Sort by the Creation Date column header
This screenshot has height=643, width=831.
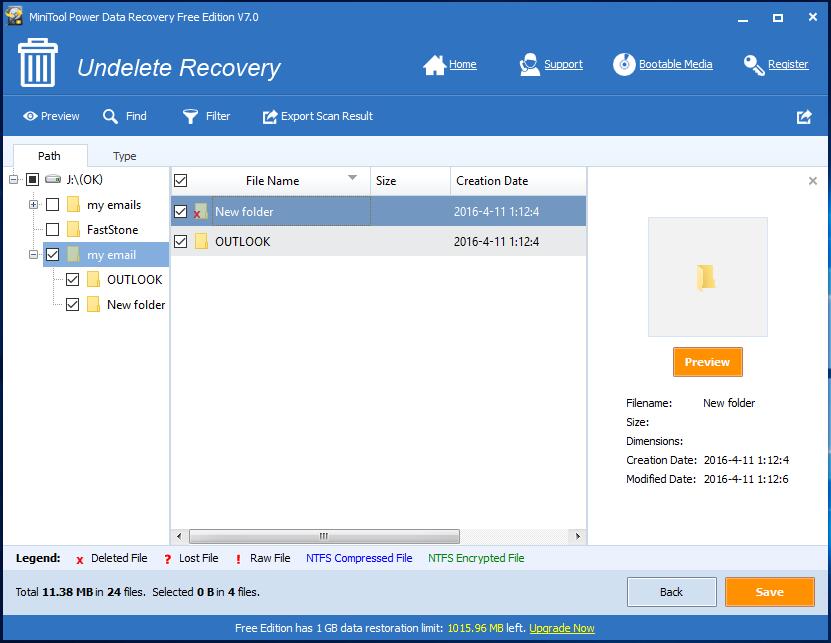click(x=518, y=181)
